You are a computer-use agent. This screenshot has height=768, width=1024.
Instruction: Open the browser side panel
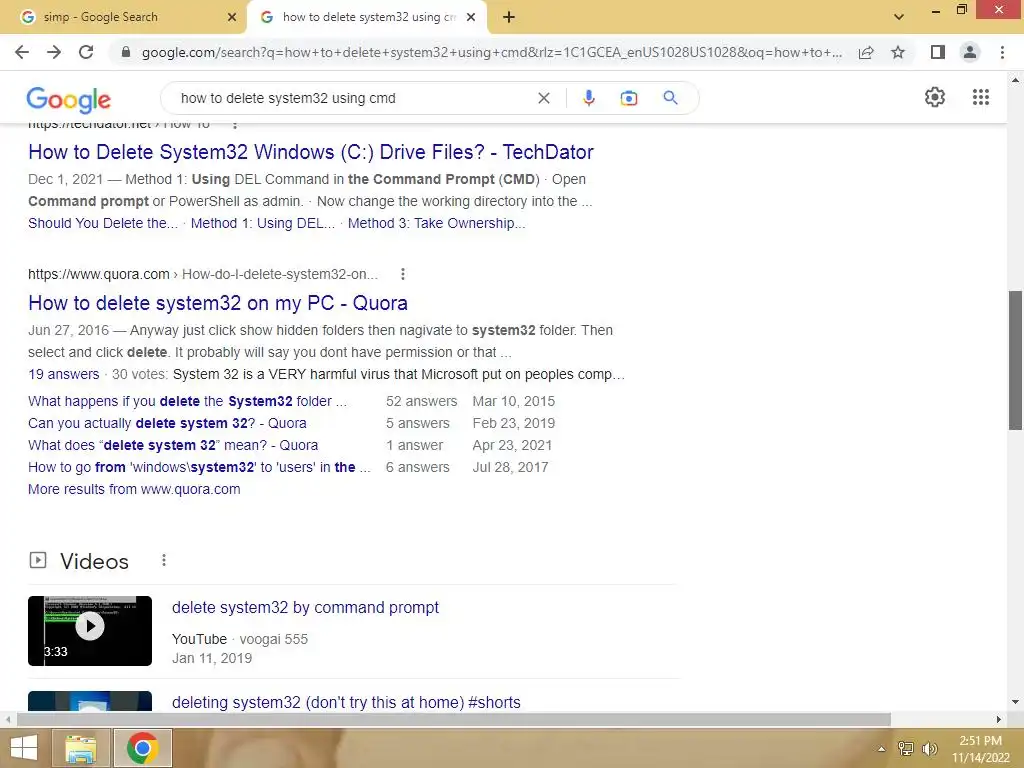point(938,52)
